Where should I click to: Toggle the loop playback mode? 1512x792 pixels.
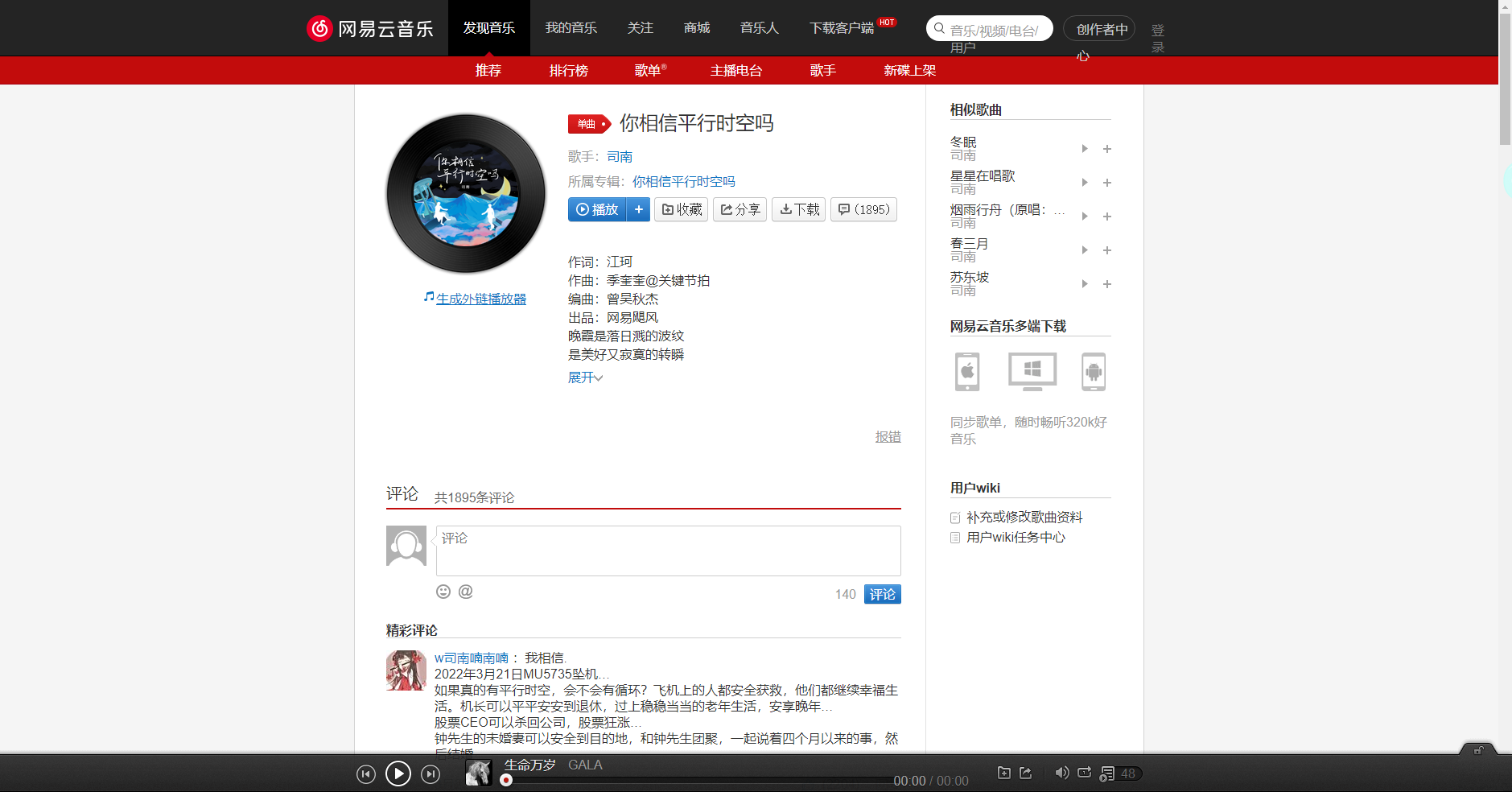click(1085, 773)
